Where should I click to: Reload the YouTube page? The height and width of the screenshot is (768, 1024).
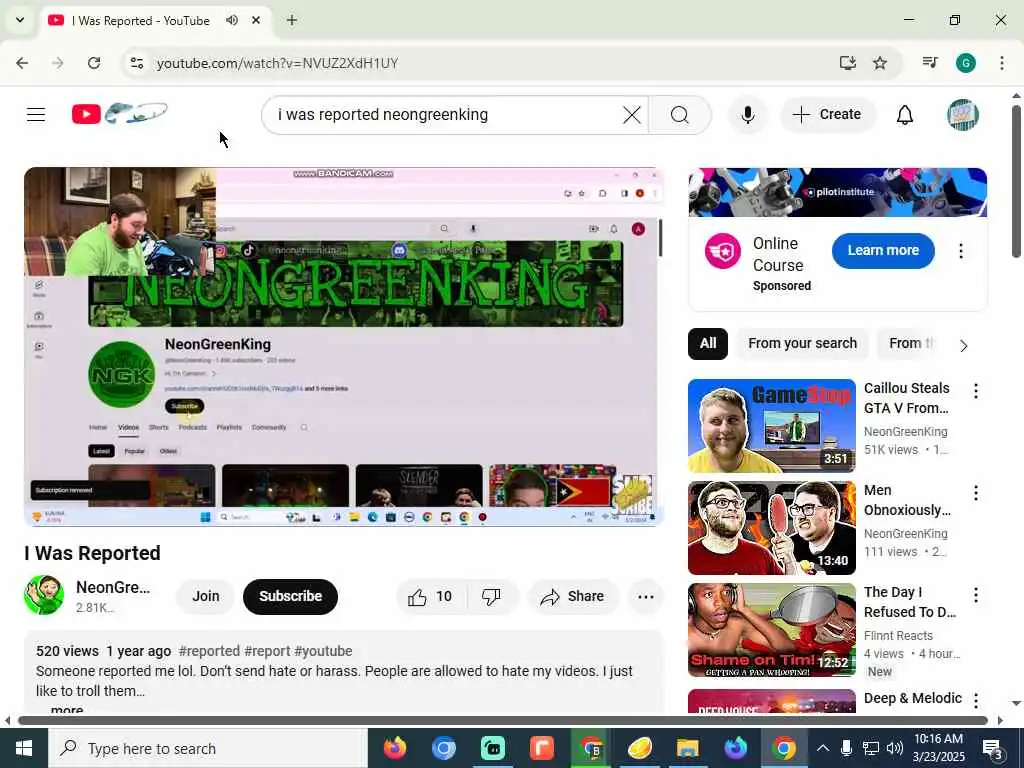(x=94, y=63)
